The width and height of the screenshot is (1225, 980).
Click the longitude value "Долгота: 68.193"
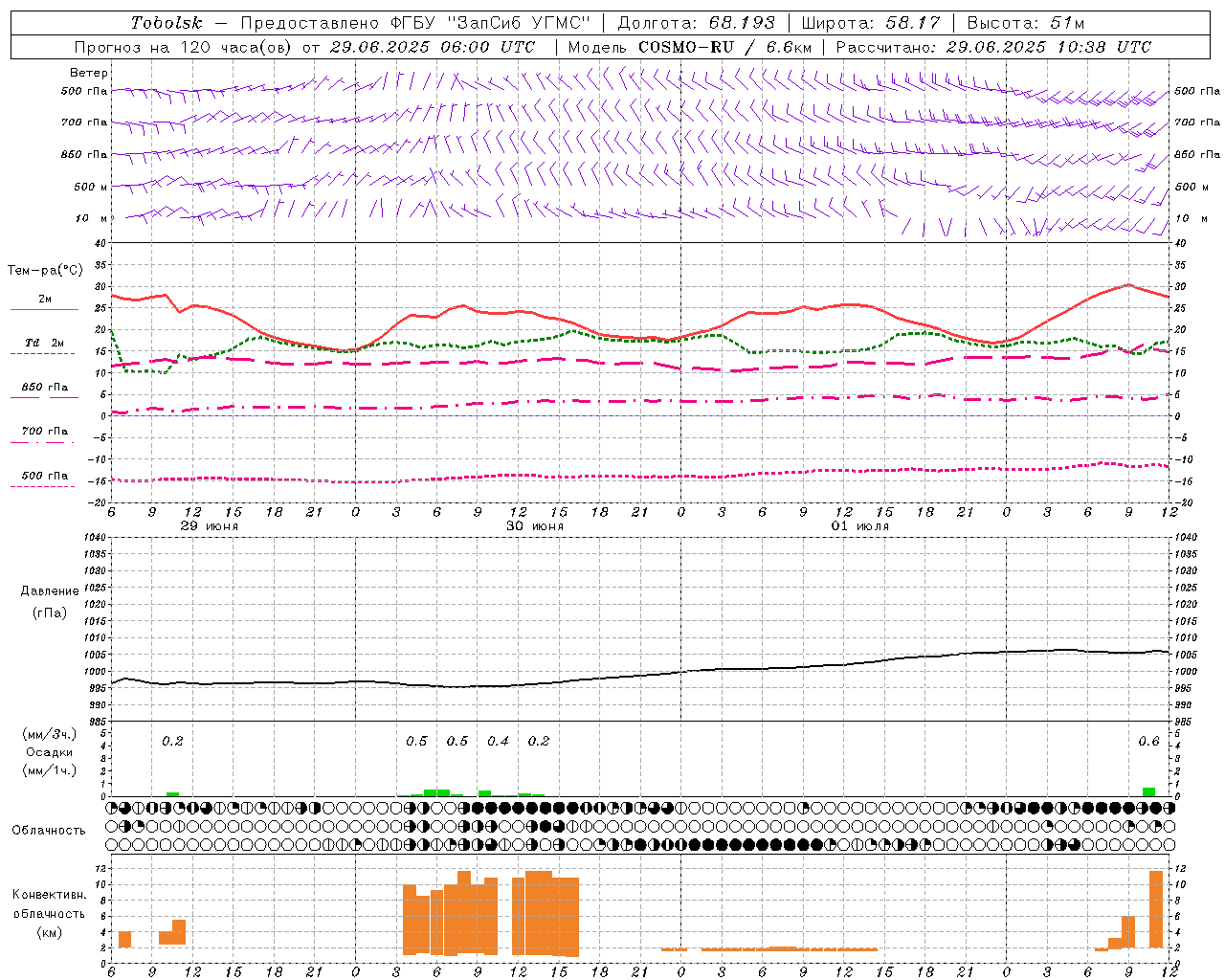point(698,23)
